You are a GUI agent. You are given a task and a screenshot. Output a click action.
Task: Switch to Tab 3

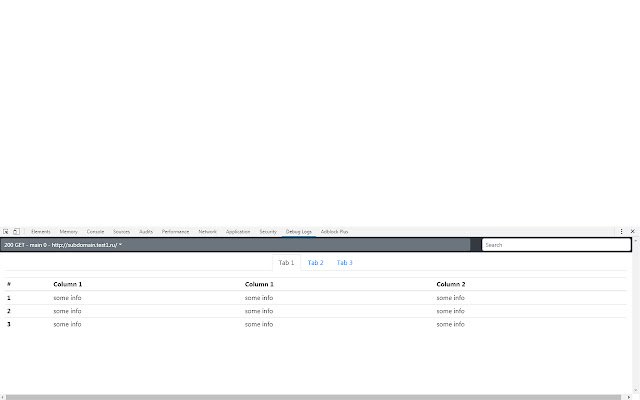(344, 262)
